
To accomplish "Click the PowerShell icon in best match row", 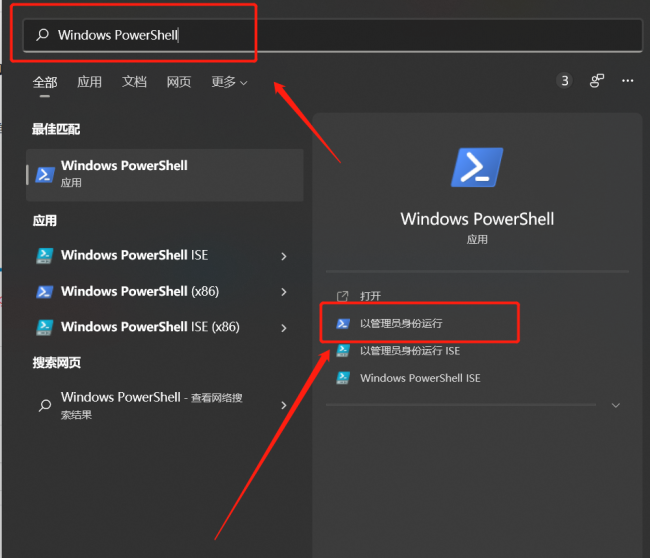I will [x=45, y=175].
